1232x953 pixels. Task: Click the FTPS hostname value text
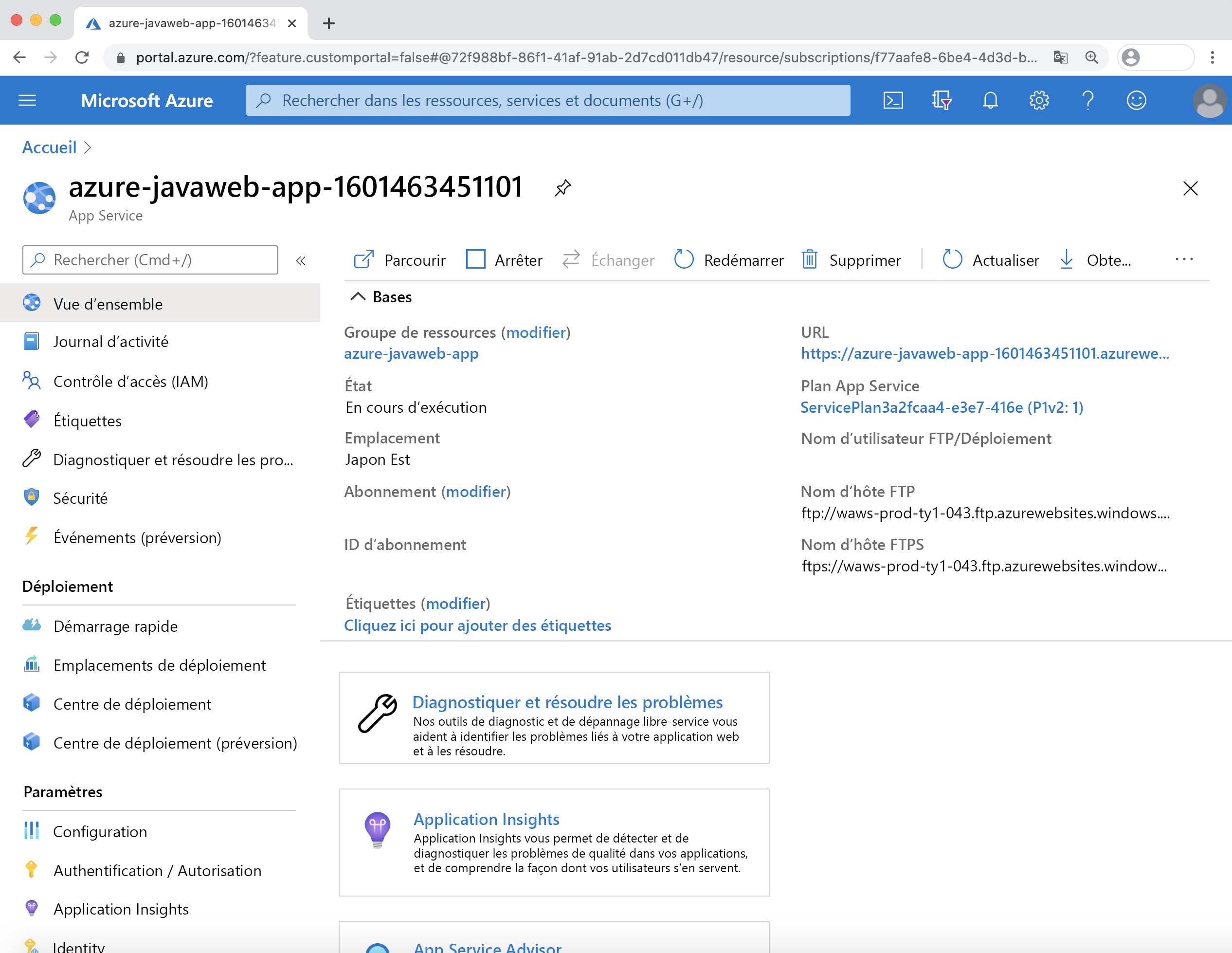coord(984,566)
